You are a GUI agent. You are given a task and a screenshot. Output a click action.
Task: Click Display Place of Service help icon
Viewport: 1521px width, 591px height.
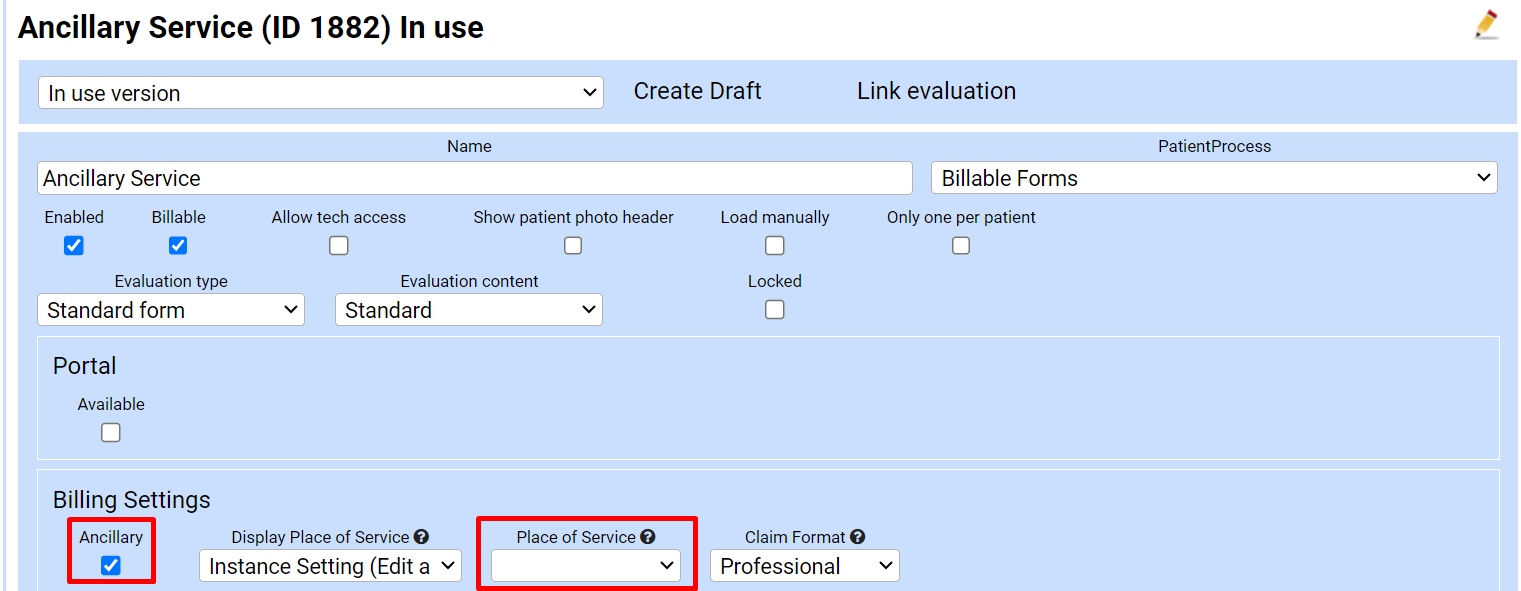[422, 537]
